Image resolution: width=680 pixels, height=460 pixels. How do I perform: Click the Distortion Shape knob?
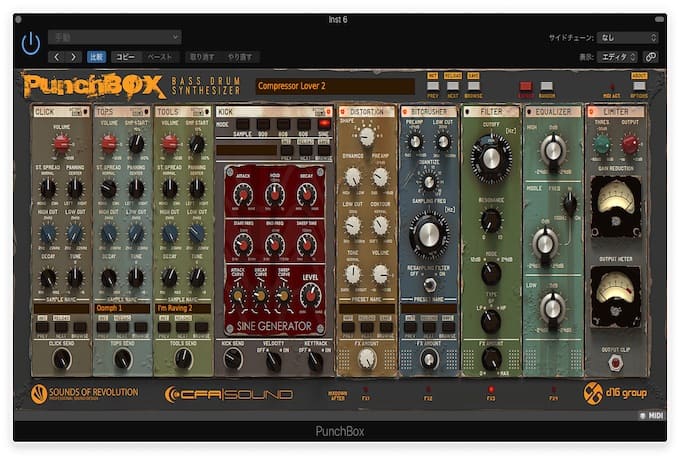click(367, 136)
